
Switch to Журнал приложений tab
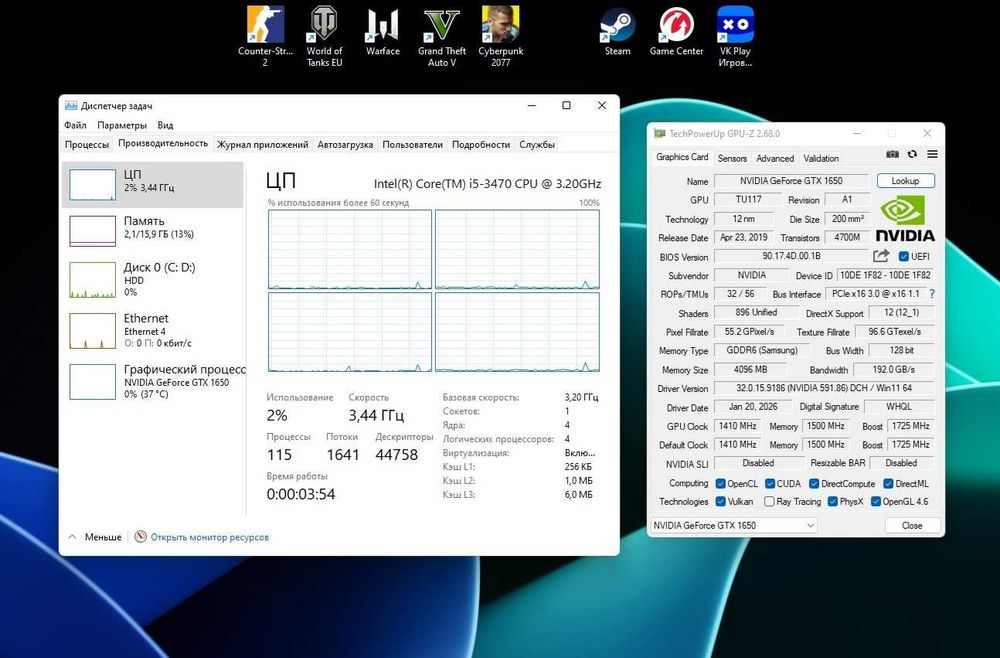[x=263, y=145]
